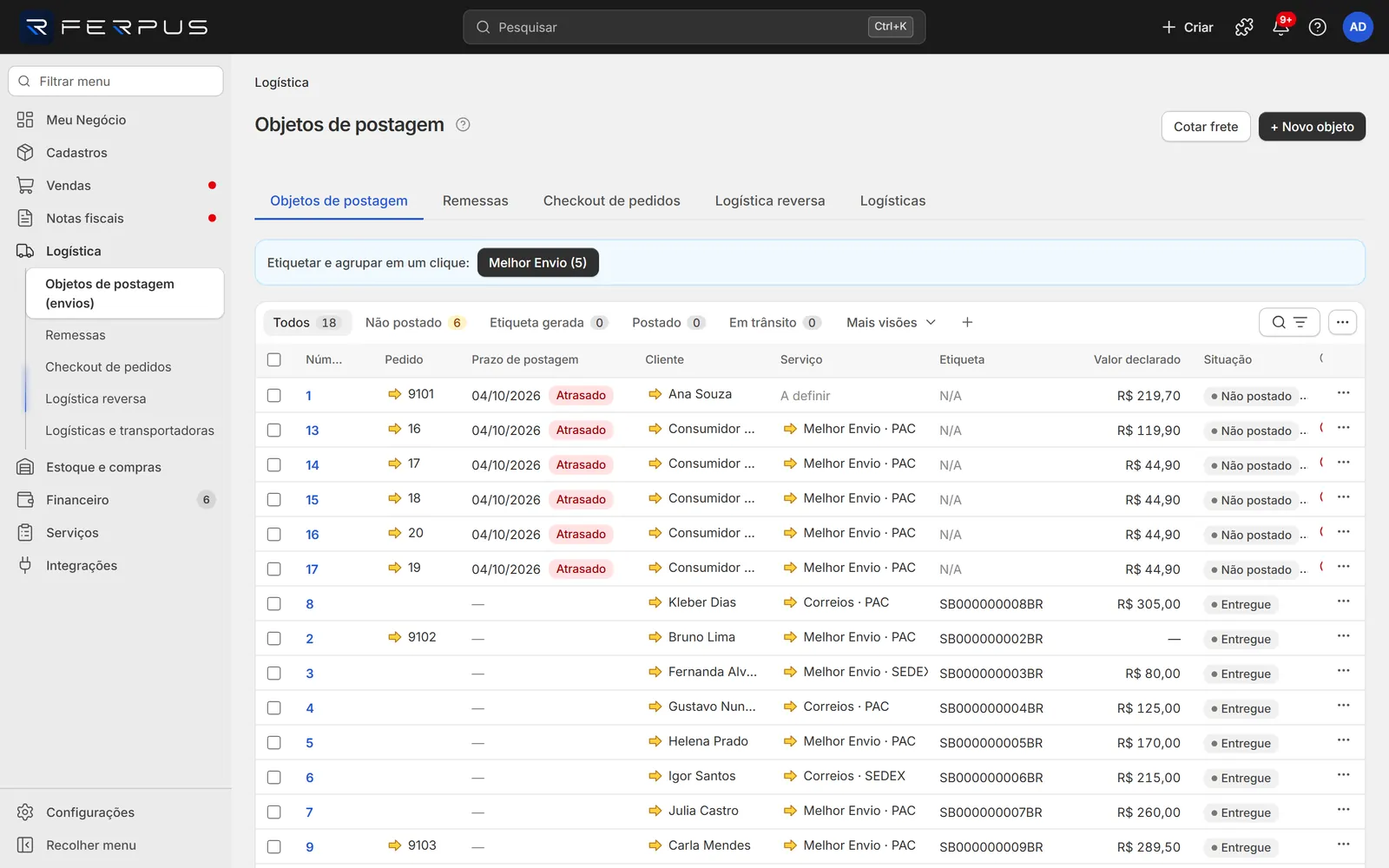Expand the Mais visões dropdown
1389x868 pixels.
[891, 322]
